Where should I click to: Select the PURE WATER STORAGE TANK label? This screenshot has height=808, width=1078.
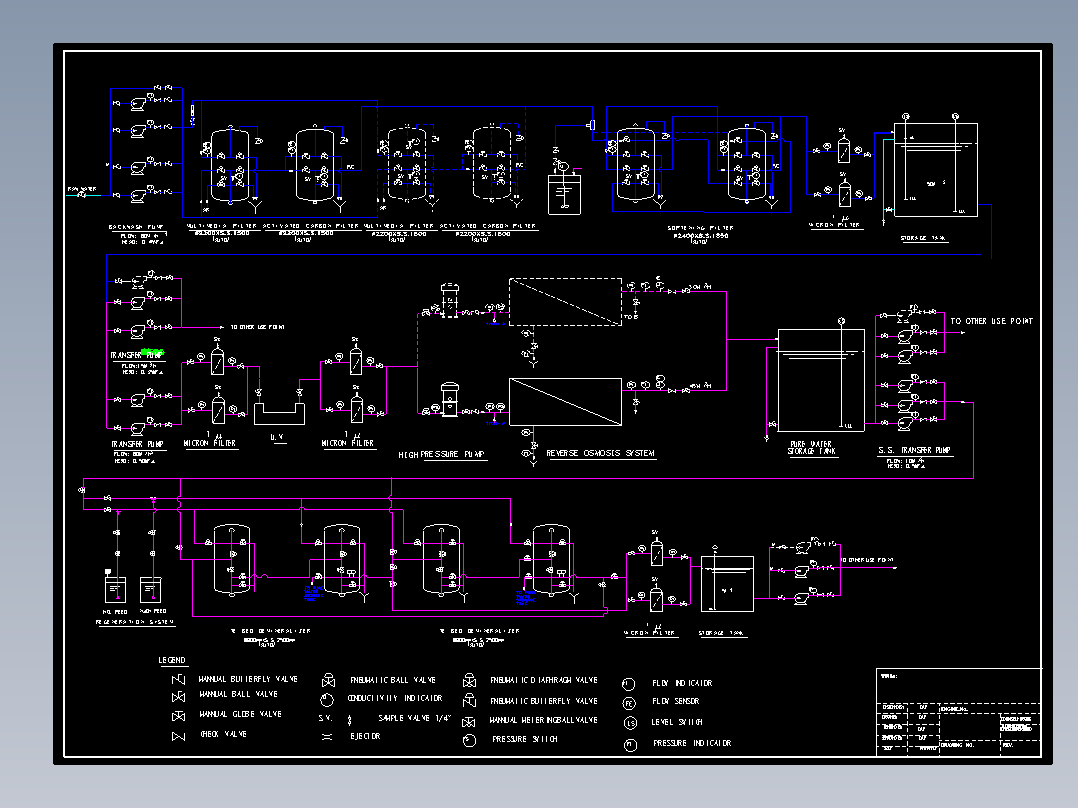pyautogui.click(x=812, y=448)
